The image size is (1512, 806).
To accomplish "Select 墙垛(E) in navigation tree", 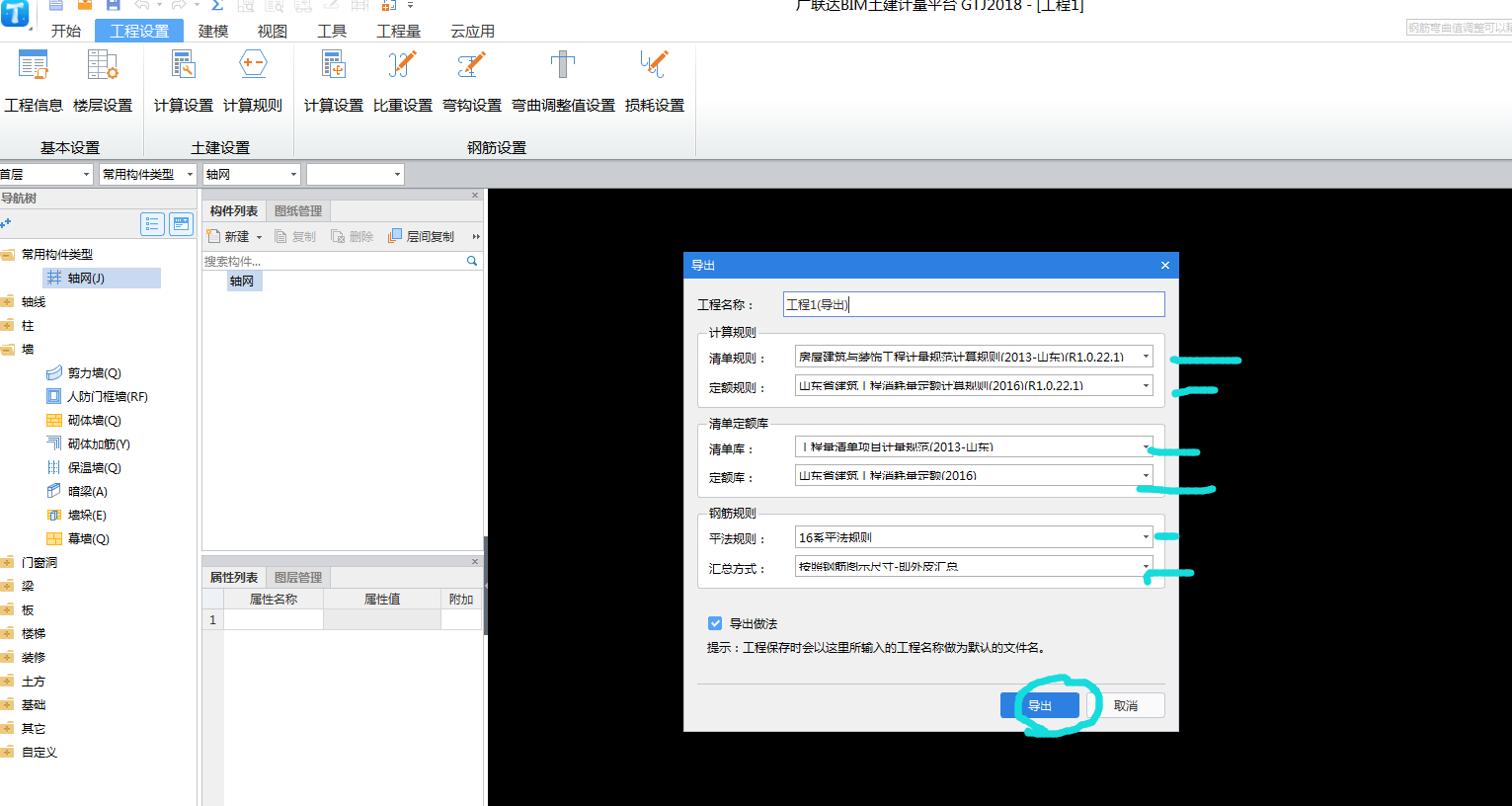I will 77,515.
